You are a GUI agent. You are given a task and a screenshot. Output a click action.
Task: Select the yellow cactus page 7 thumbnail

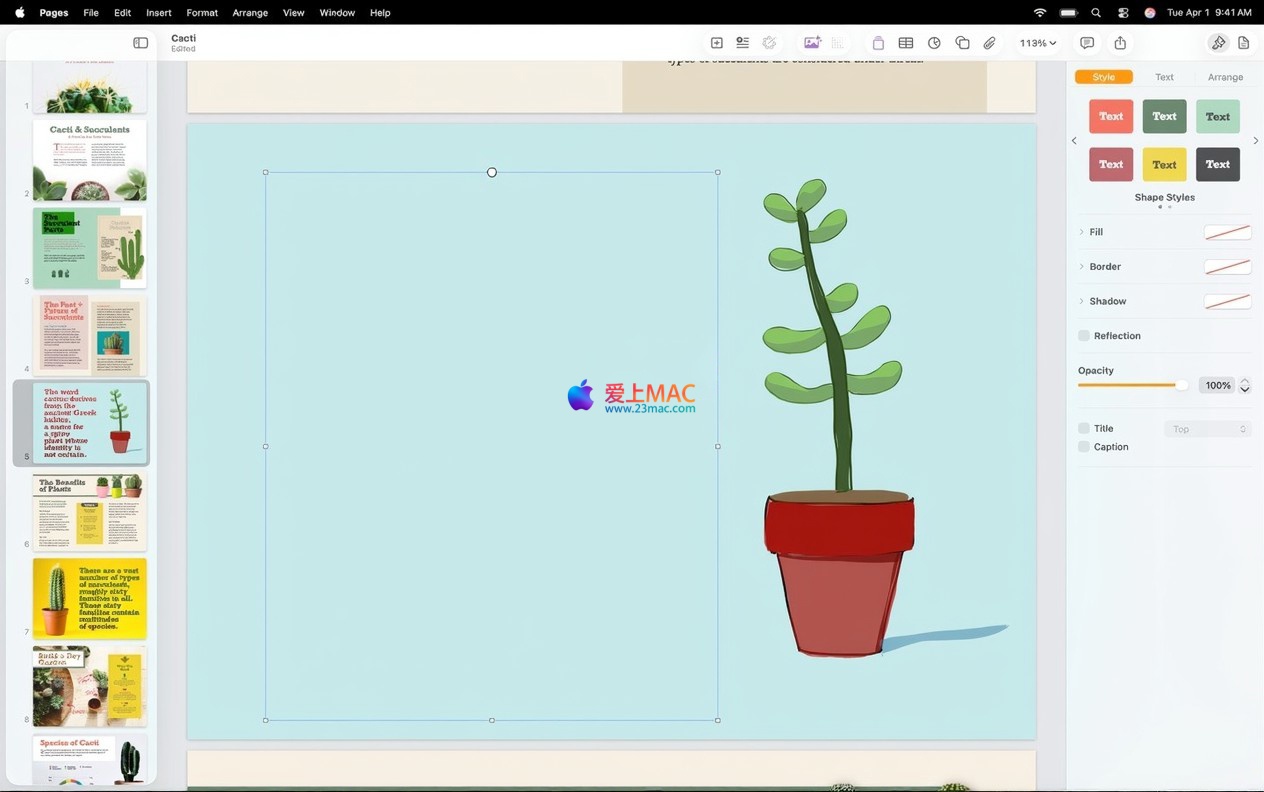(x=90, y=598)
